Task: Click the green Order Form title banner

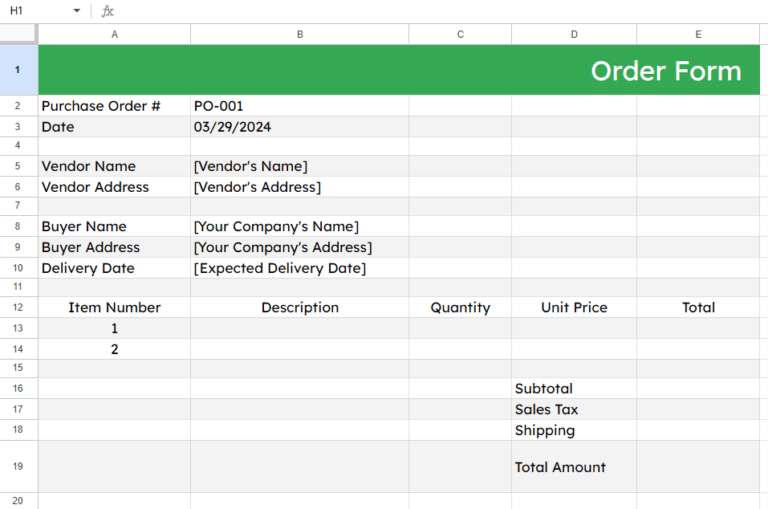Action: pos(399,70)
